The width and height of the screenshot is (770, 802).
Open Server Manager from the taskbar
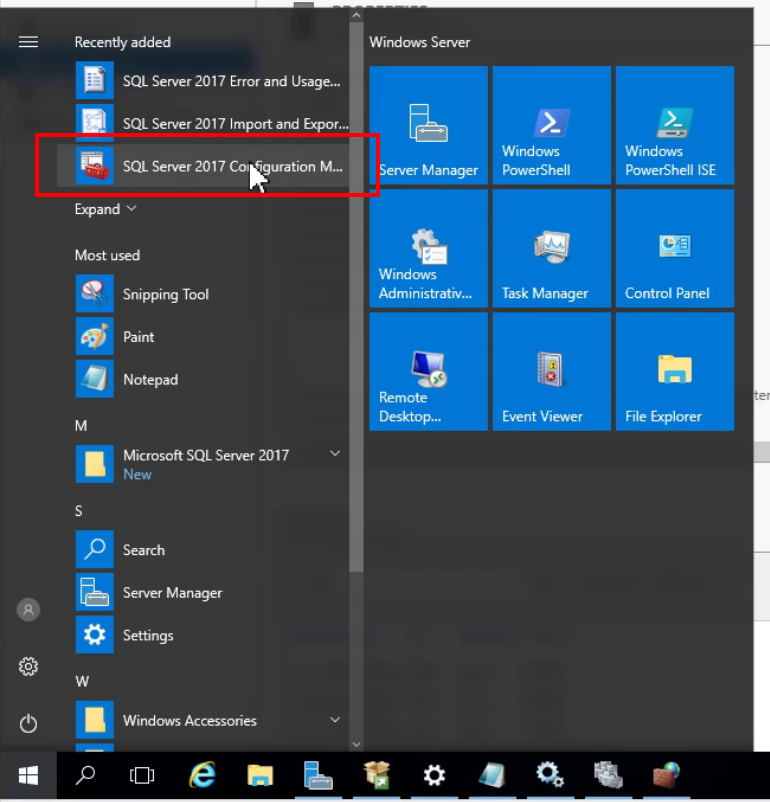point(318,775)
